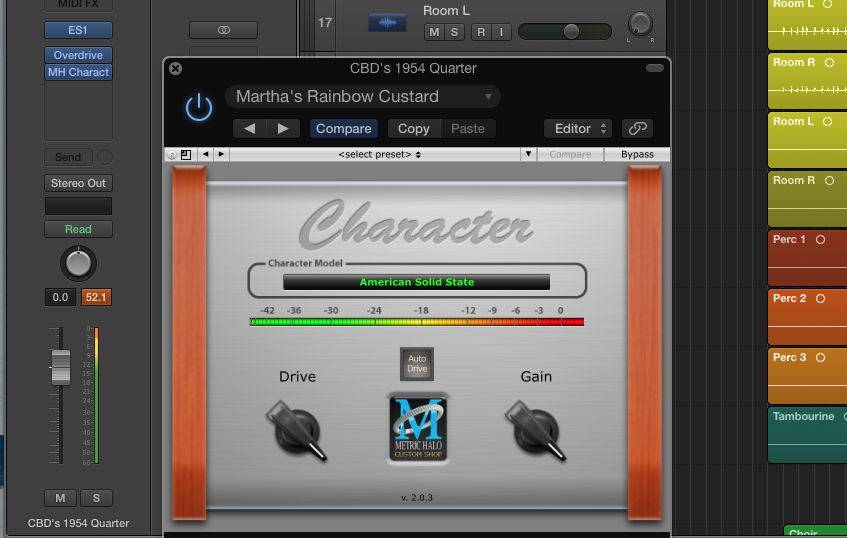847x538 pixels.
Task: Mute track 17 Room L
Action: (x=434, y=32)
